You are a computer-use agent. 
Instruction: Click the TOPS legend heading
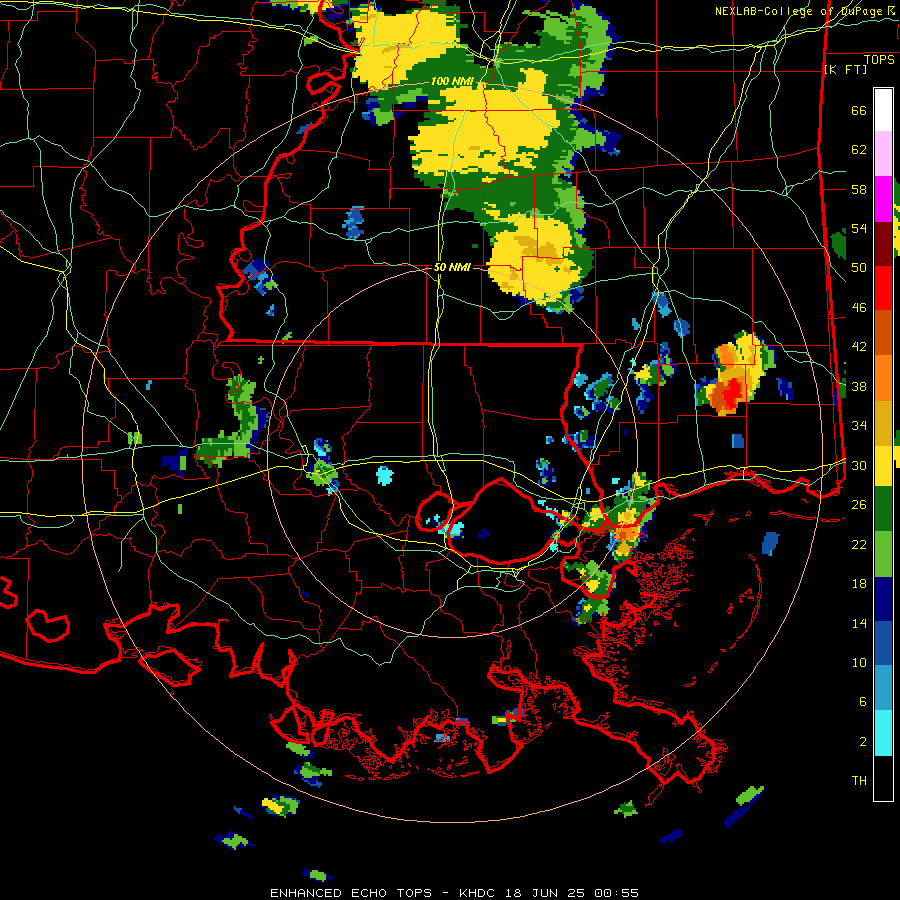point(878,60)
